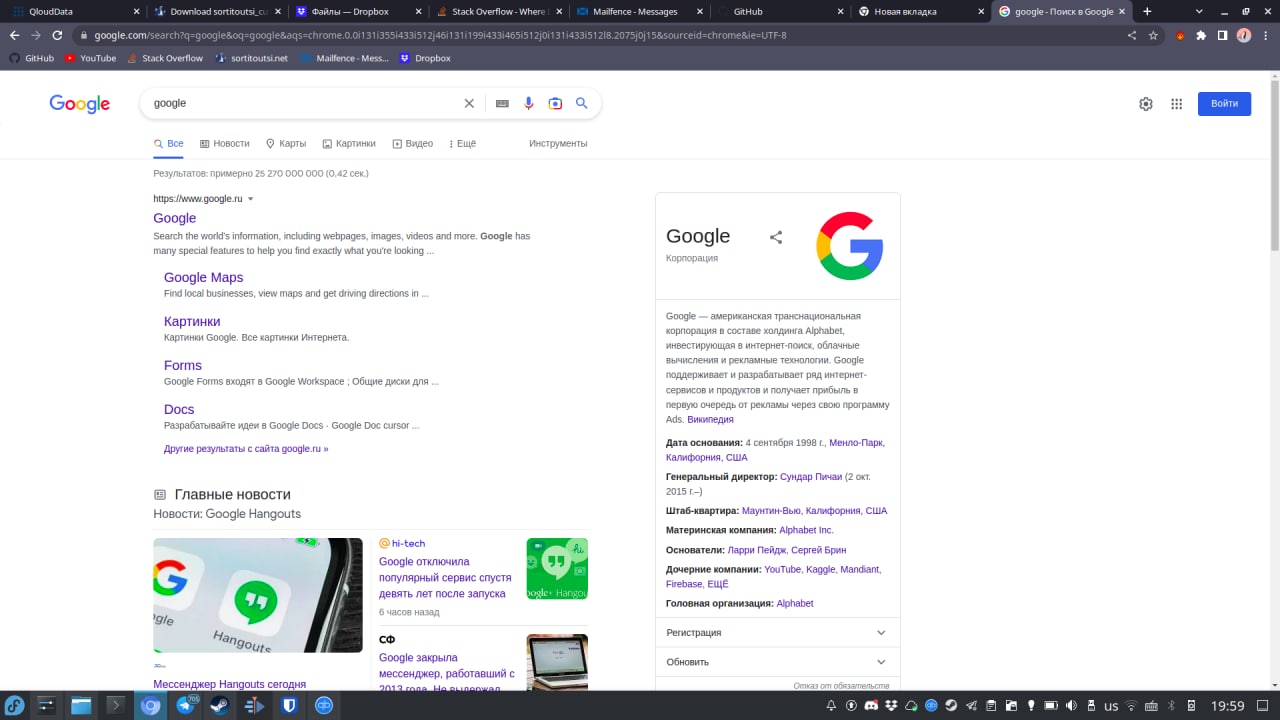Open the YouTube bookmark in bookmarks bar
This screenshot has height=720, width=1280.
(x=90, y=58)
